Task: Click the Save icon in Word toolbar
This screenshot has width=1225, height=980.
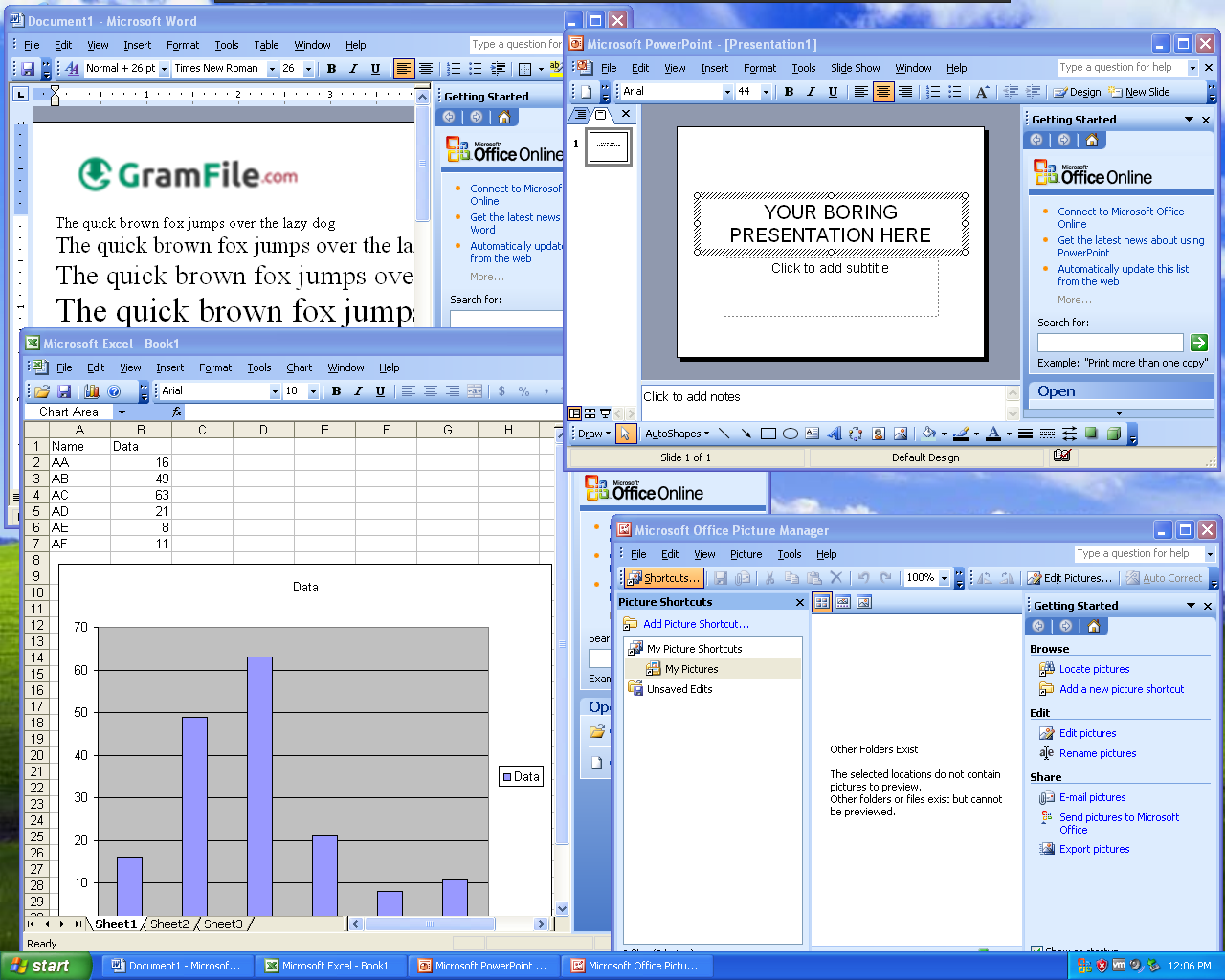Action: pos(28,69)
